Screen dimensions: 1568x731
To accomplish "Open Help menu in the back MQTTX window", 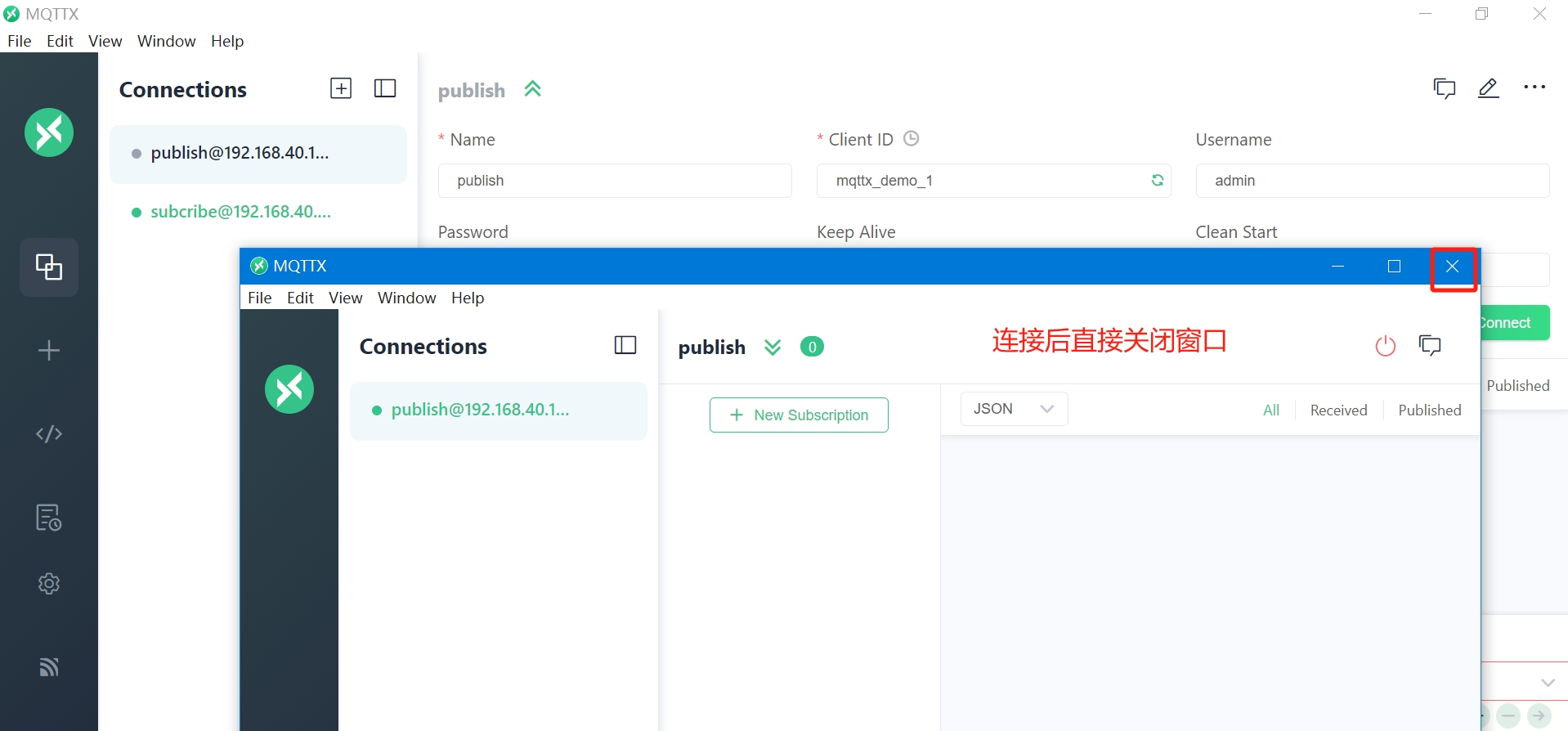I will coord(227,41).
